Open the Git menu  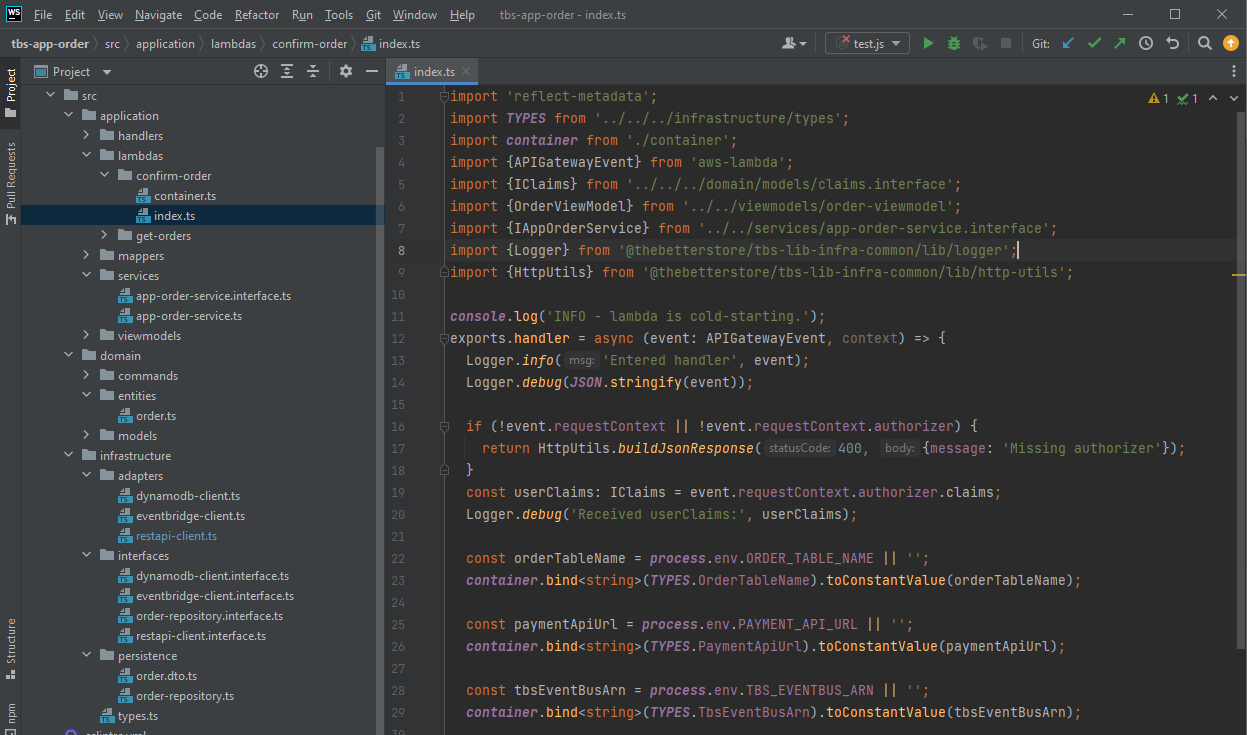[x=373, y=15]
